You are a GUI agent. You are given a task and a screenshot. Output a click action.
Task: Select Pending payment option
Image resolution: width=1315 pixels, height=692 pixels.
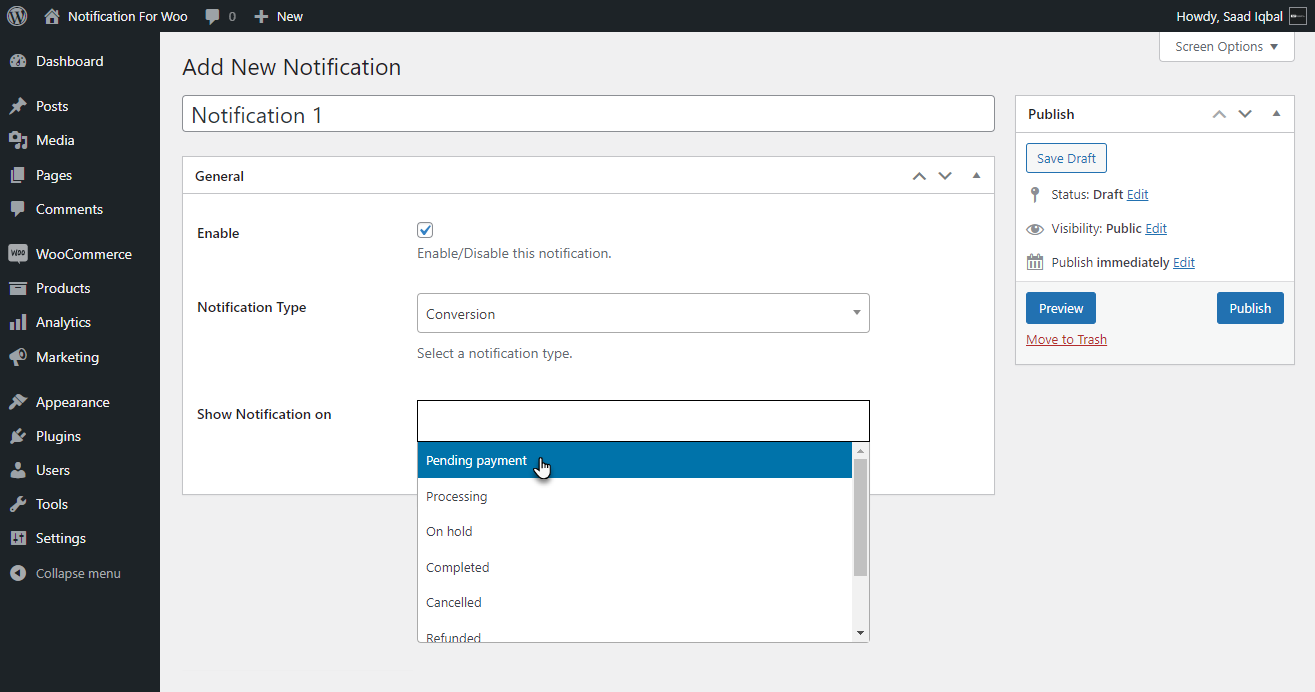(635, 460)
